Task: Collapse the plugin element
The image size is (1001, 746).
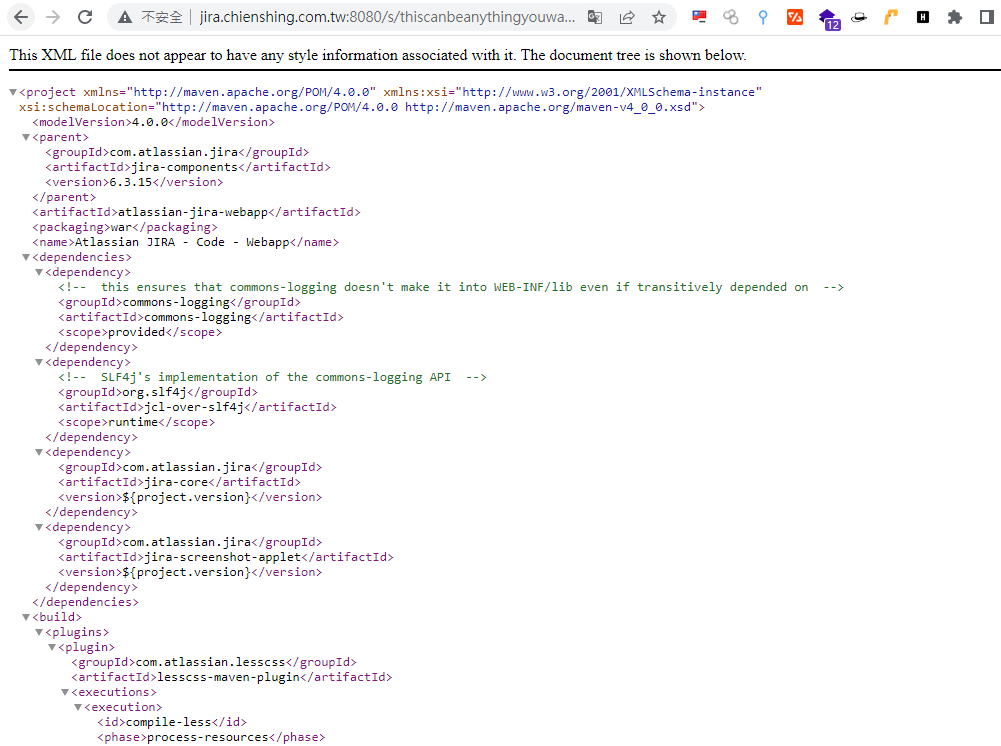Action: coord(52,647)
